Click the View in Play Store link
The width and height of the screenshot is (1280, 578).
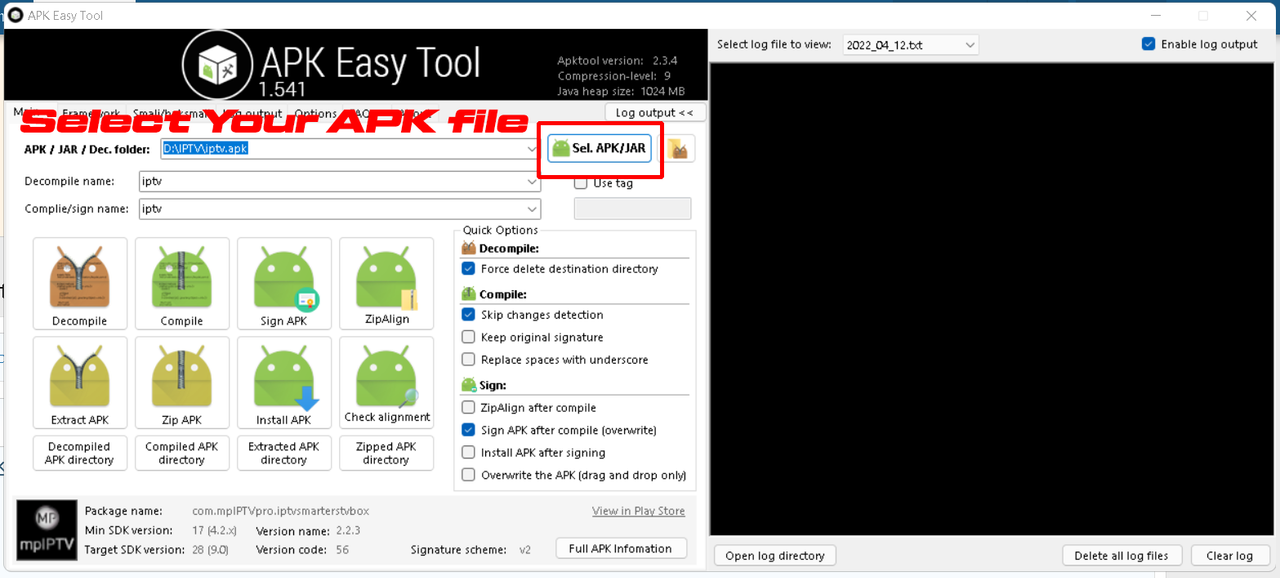[x=638, y=511]
